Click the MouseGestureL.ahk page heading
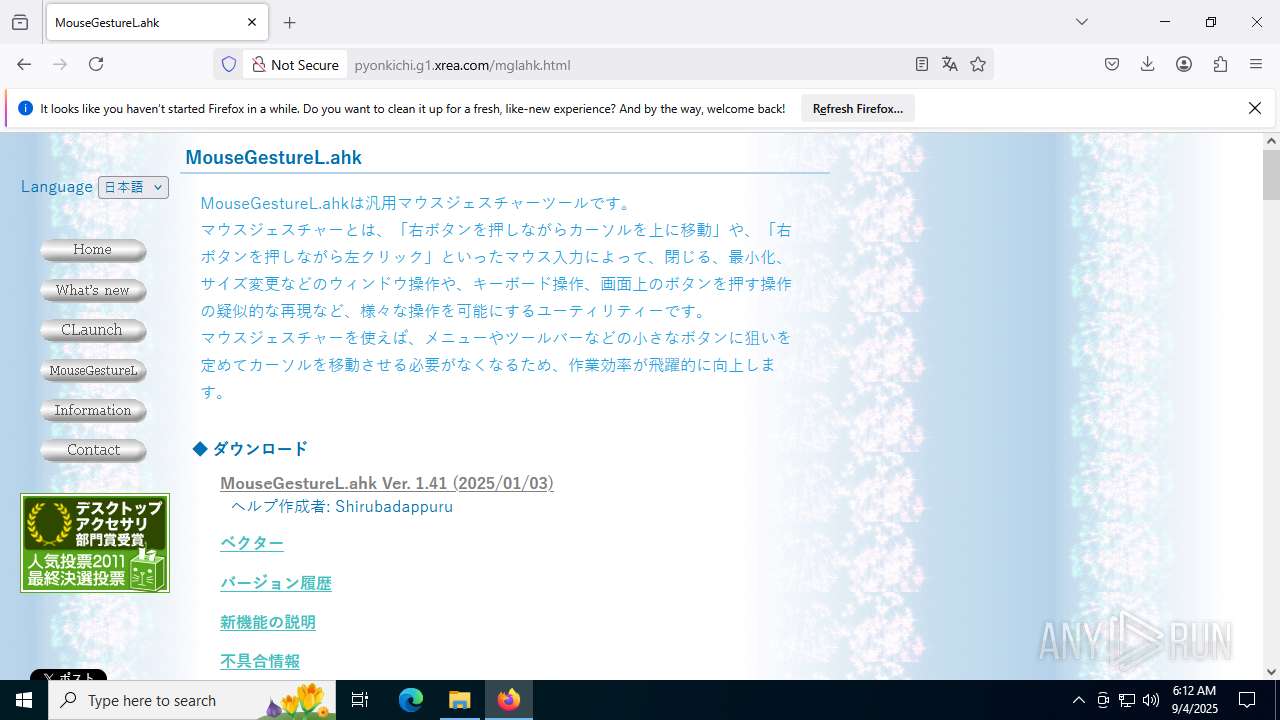Image resolution: width=1280 pixels, height=720 pixels. tap(273, 157)
